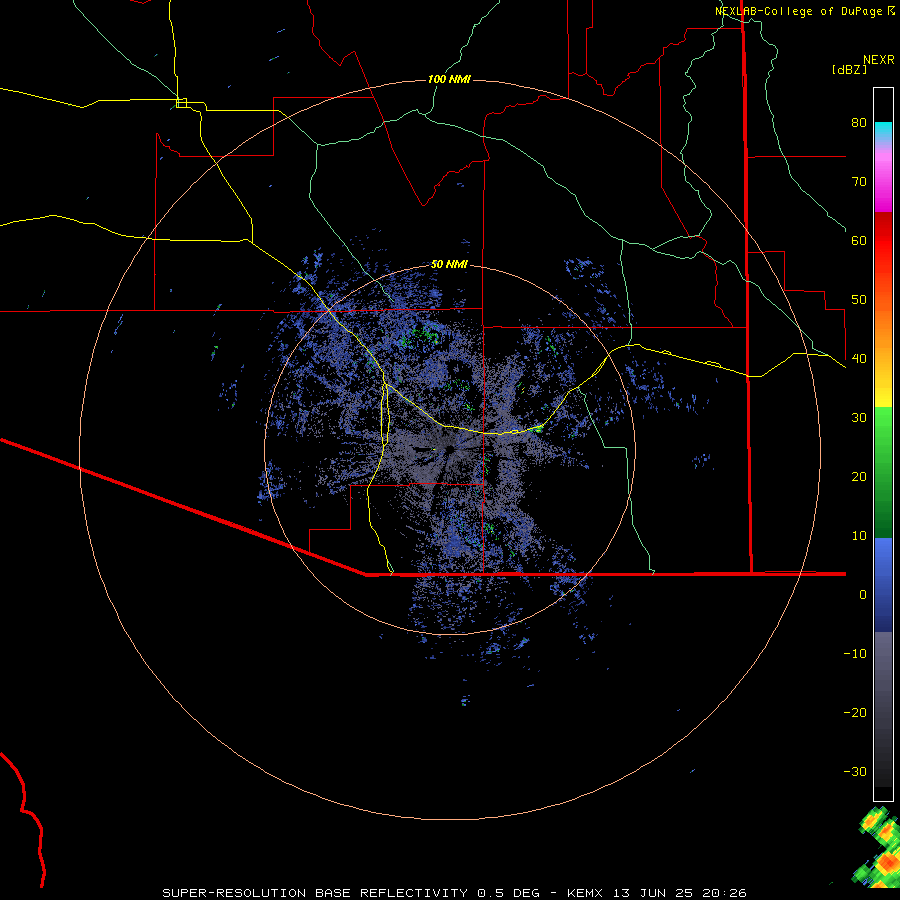Click the 50 dBZ scale value

pyautogui.click(x=859, y=300)
